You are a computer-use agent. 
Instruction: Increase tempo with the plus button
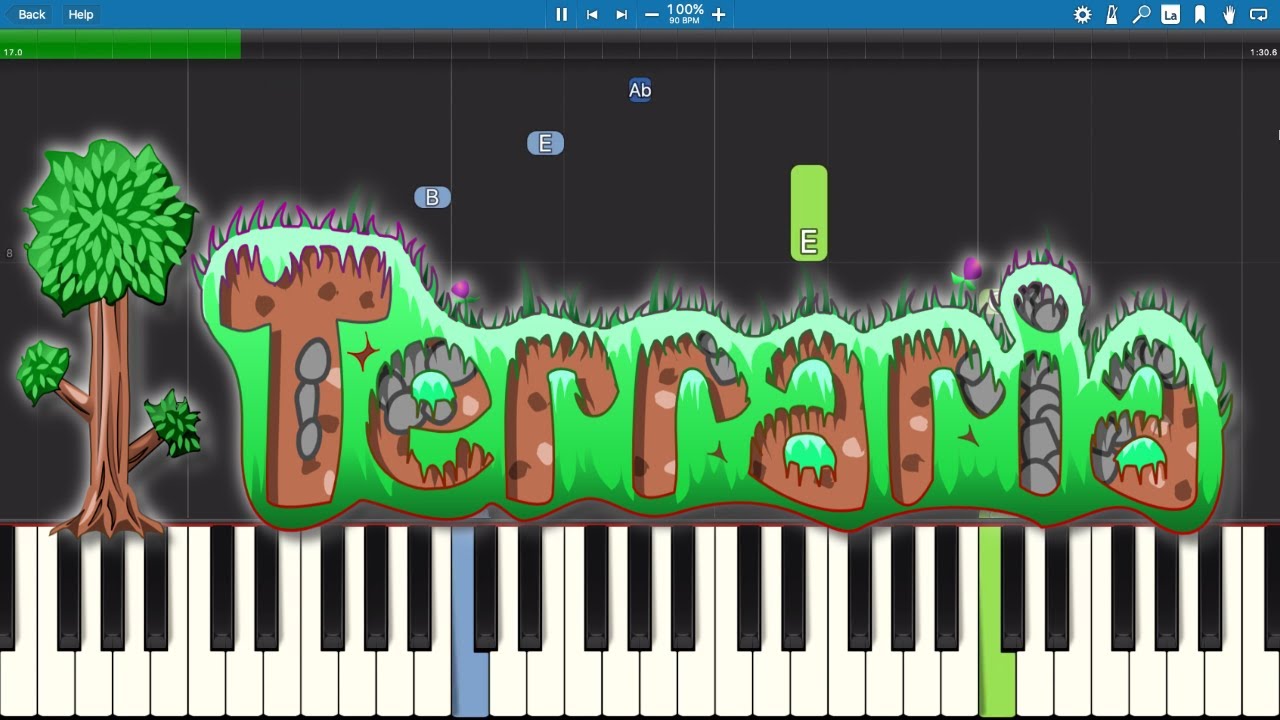point(718,14)
